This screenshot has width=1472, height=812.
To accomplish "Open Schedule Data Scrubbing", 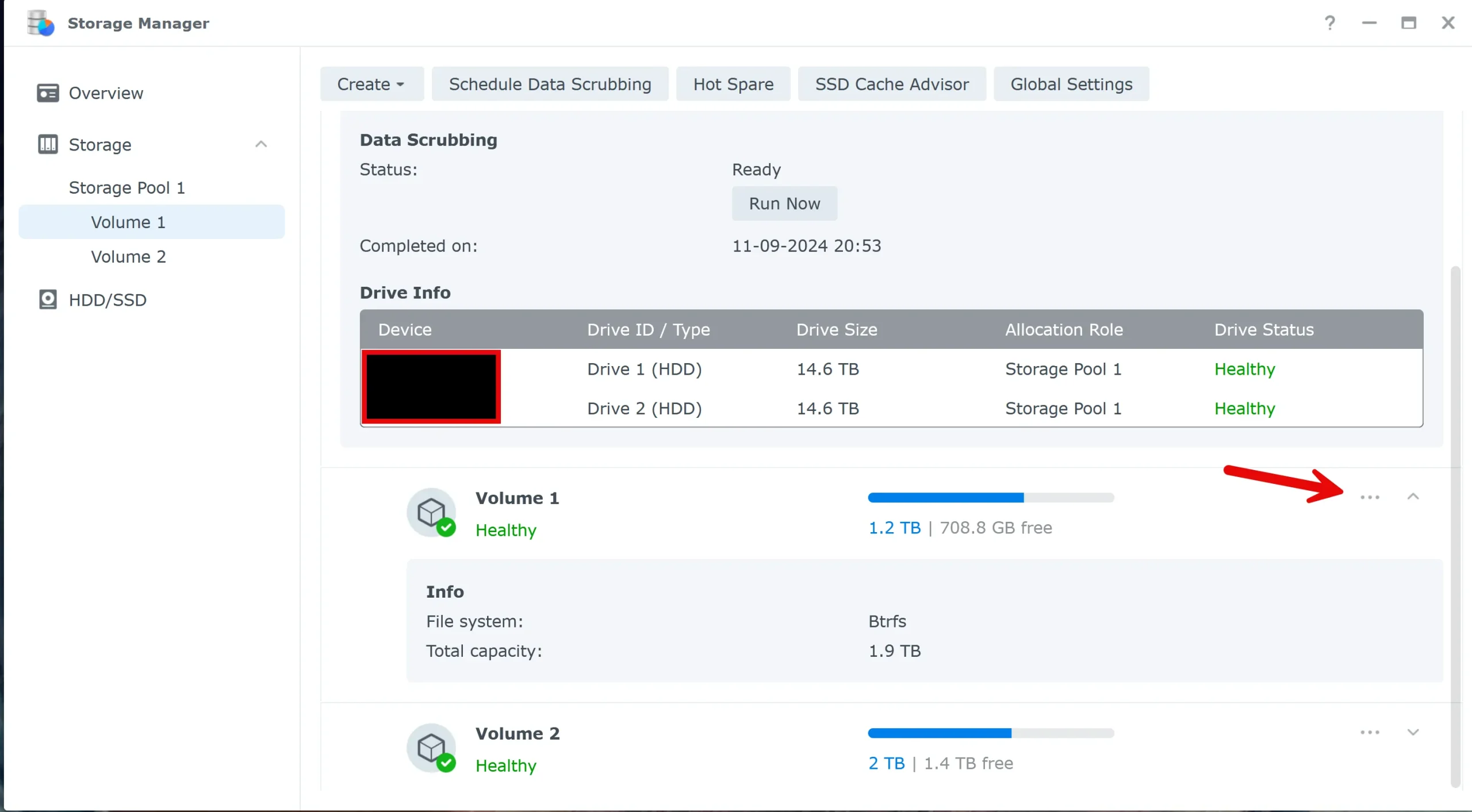I will click(x=550, y=84).
